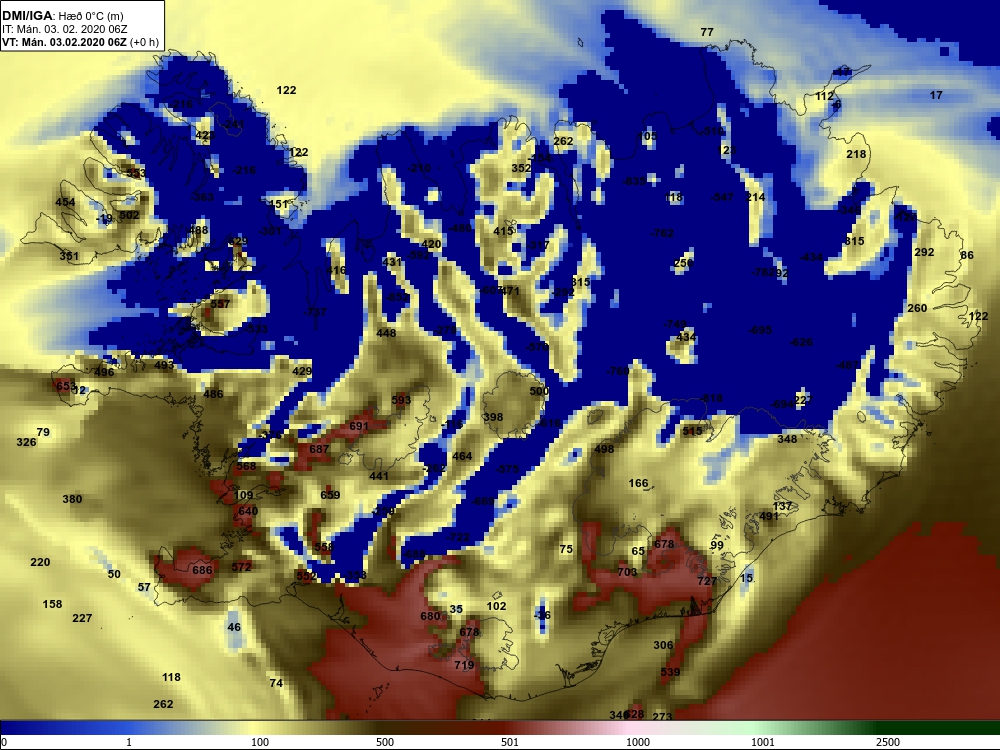
Task: Click the map title 'DMI/IGA: Hæð 0°C (m)'
Action: [62, 16]
